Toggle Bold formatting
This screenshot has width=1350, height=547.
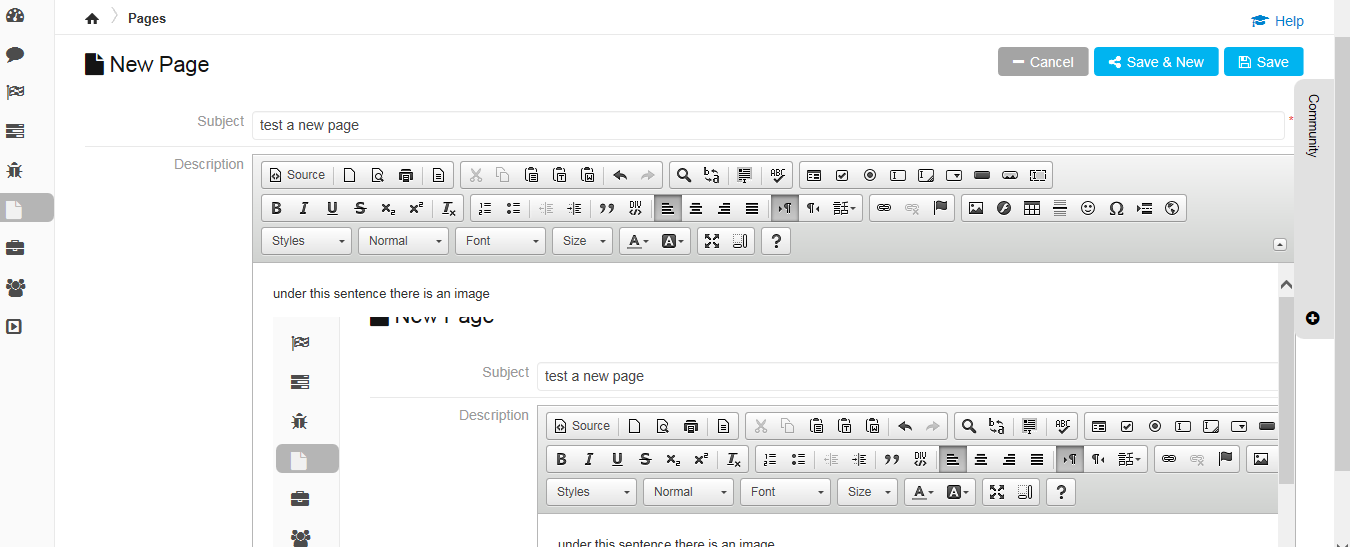(276, 208)
